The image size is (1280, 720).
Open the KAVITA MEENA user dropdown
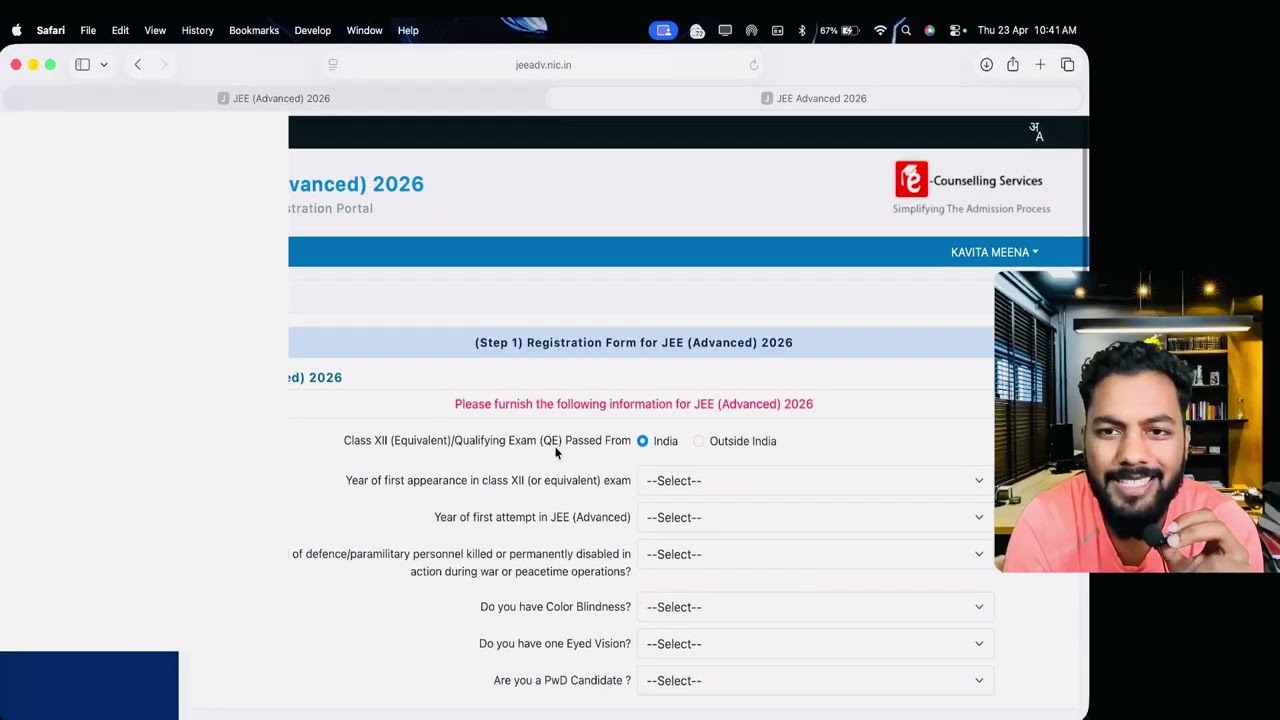point(994,252)
